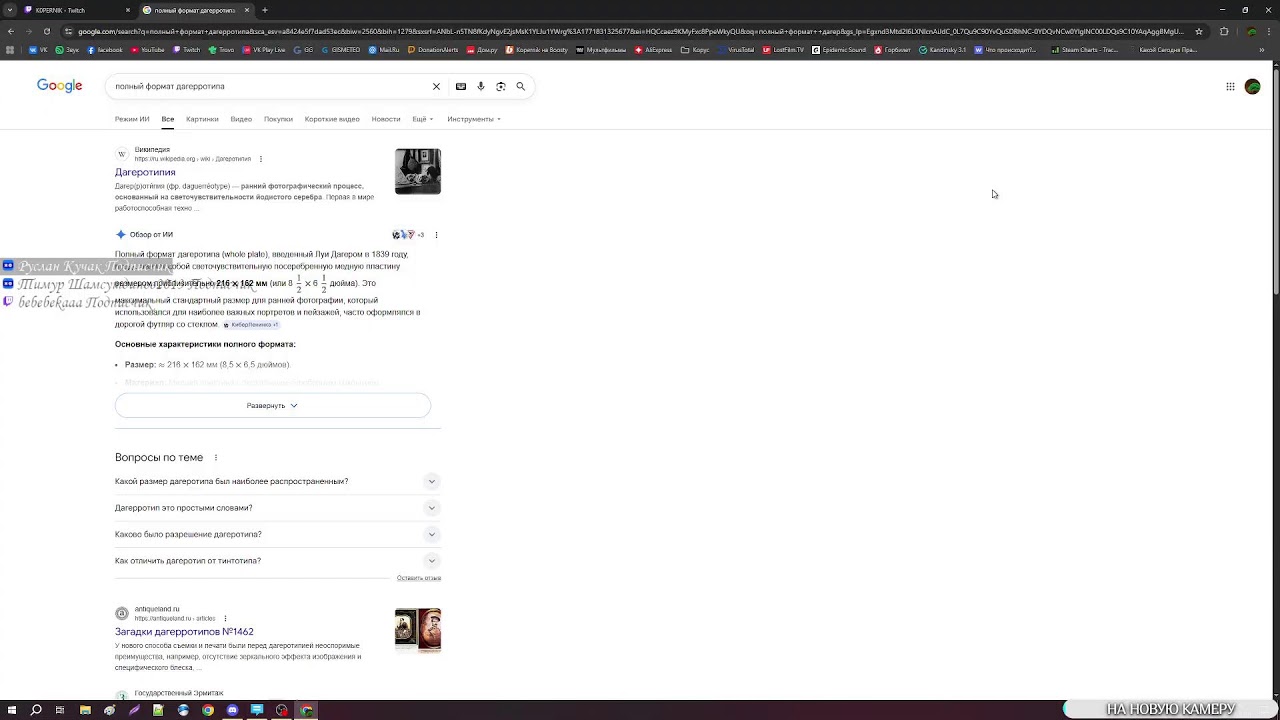Open File Explorer from the taskbar
The image size is (1280, 720).
(x=85, y=710)
